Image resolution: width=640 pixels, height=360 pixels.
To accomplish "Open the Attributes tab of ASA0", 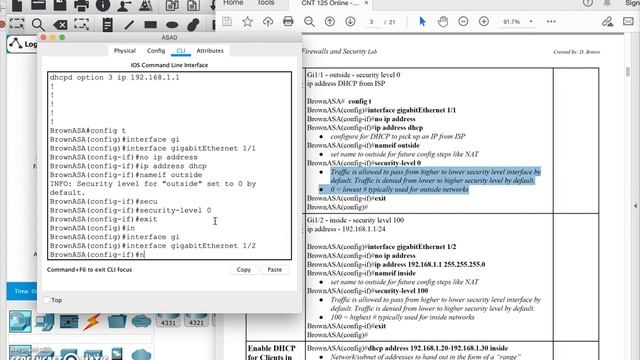I will 210,51.
